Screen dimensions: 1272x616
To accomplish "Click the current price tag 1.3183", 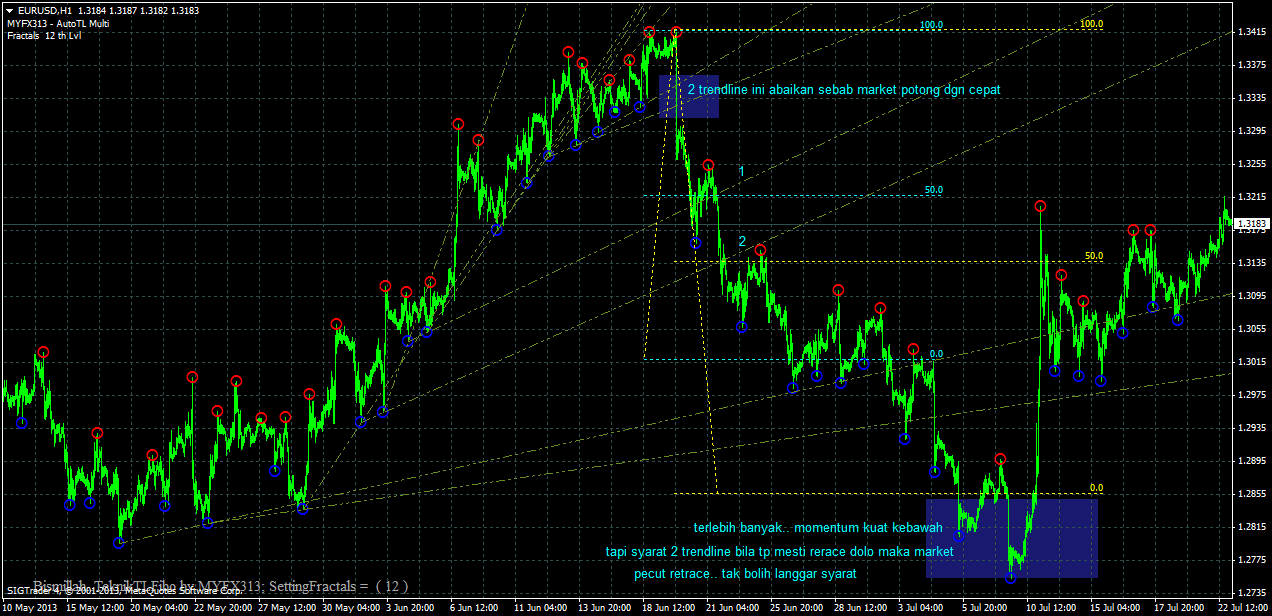I will point(1252,223).
